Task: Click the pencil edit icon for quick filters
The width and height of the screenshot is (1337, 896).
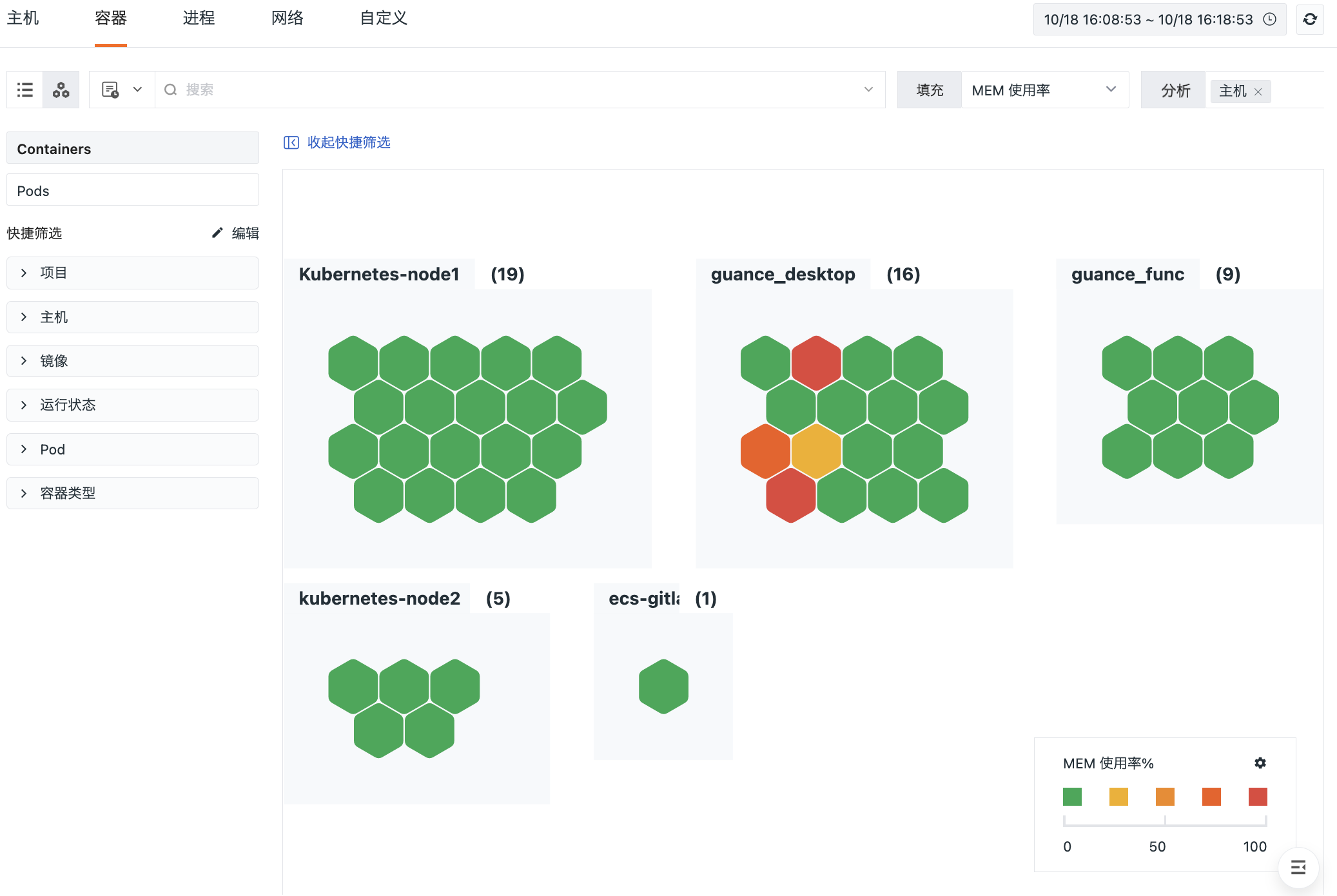Action: (x=217, y=233)
